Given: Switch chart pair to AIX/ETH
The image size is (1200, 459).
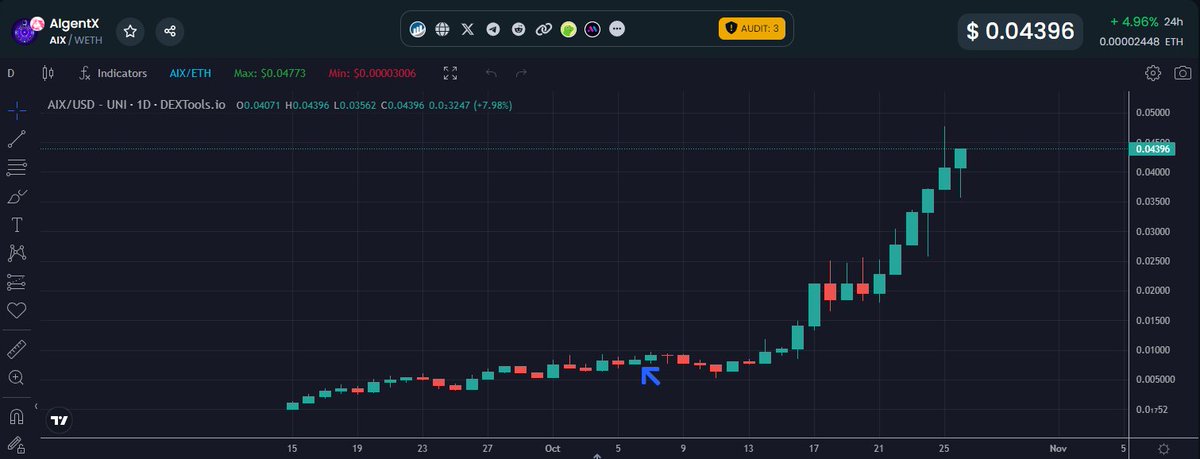Looking at the screenshot, I should pos(190,73).
